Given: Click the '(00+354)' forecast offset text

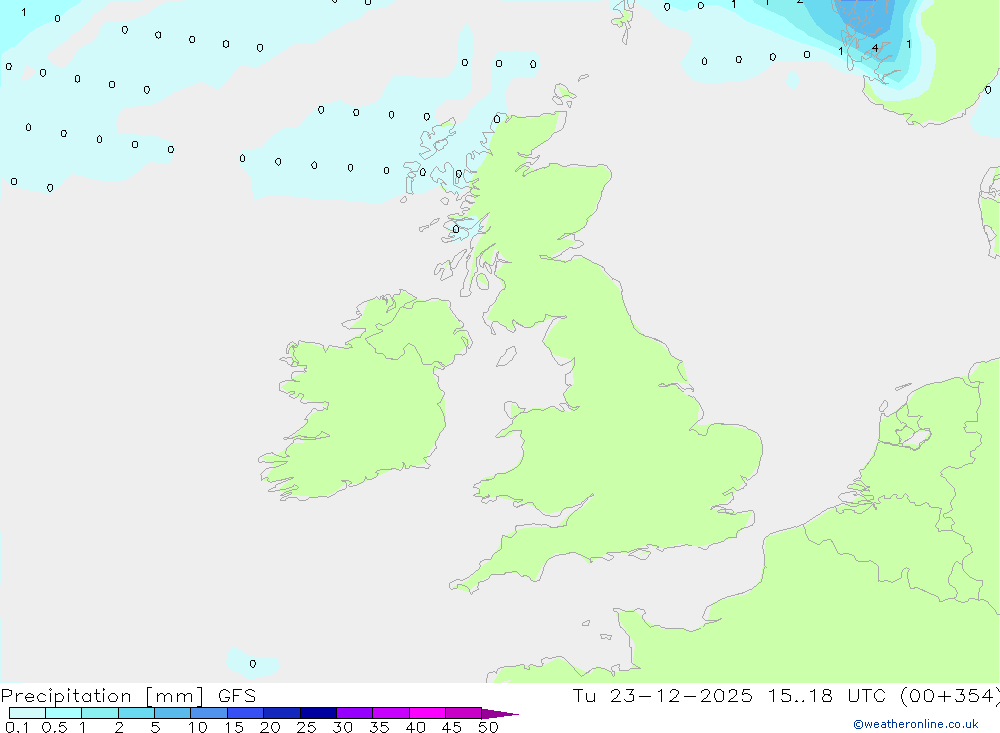Looking at the screenshot, I should pyautogui.click(x=949, y=696).
